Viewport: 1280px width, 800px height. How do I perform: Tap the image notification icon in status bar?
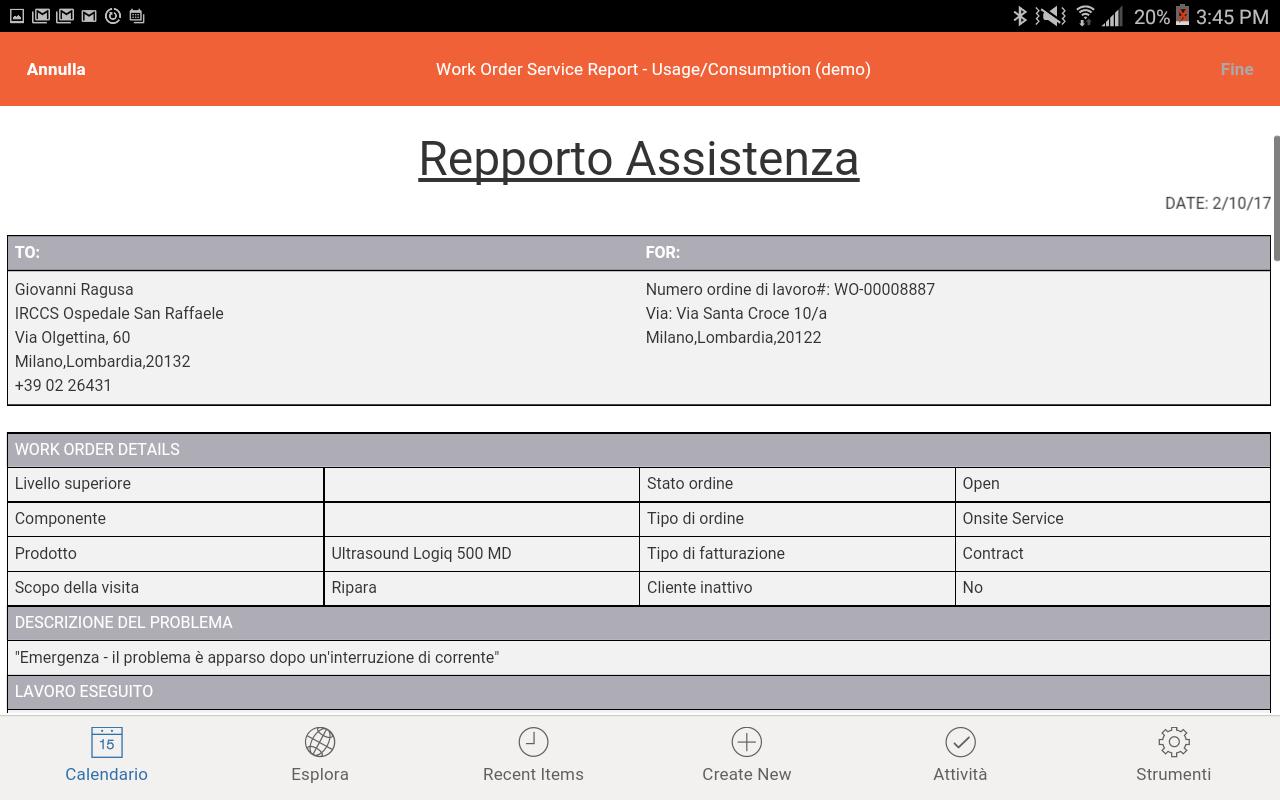(16, 16)
